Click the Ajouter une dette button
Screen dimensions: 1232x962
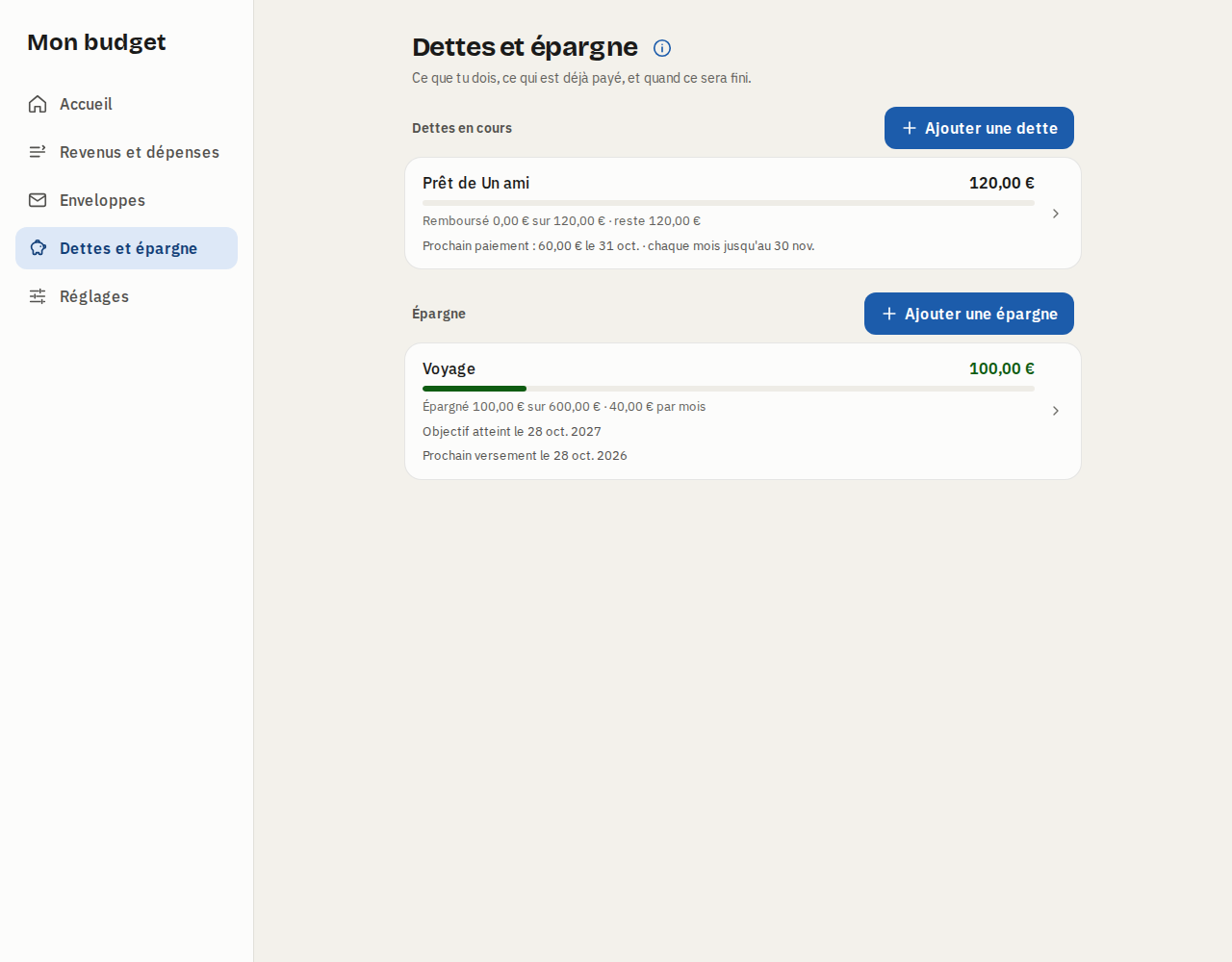pyautogui.click(x=979, y=128)
